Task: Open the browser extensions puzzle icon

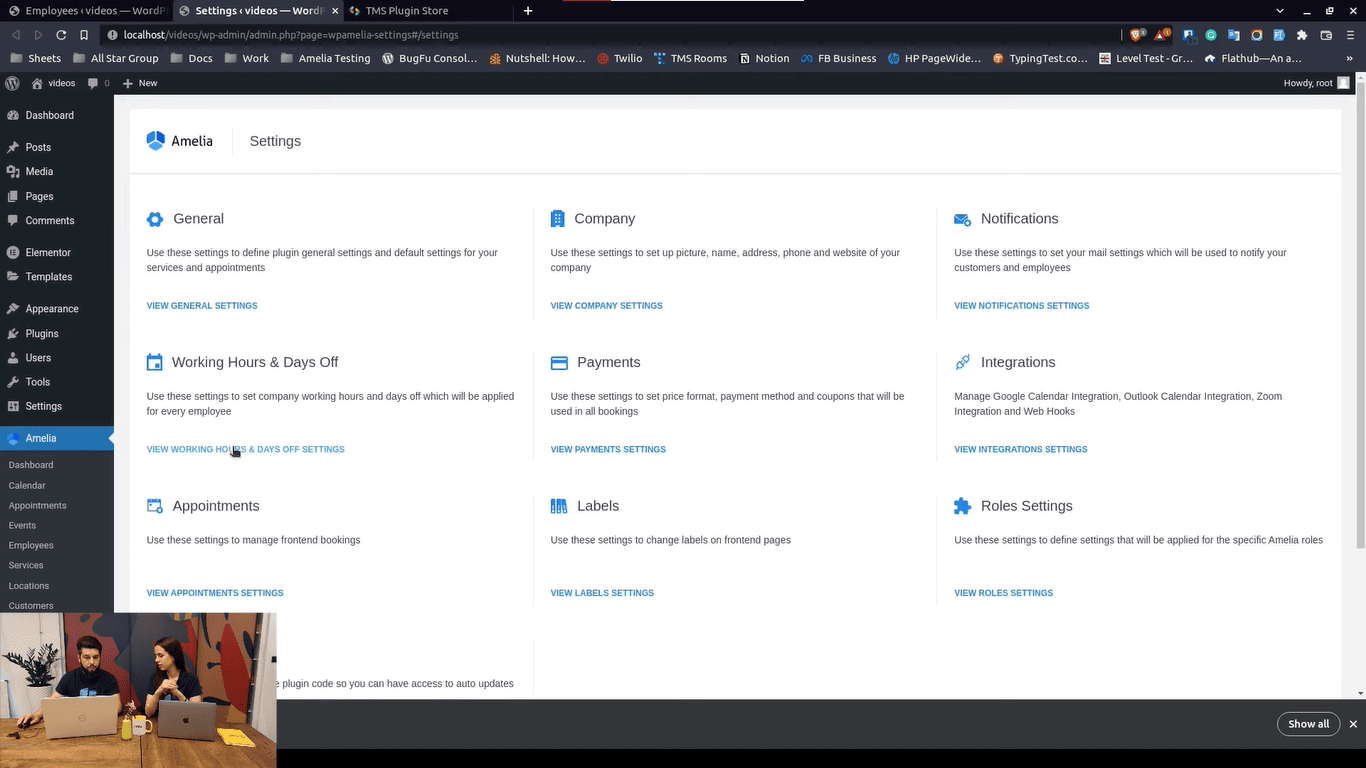Action: pos(1302,35)
